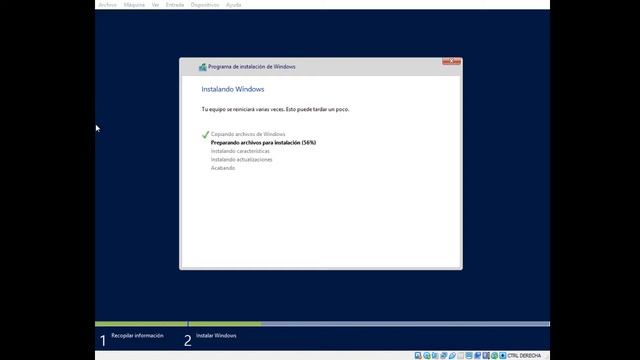Click the 'Instalar Windows' green progress bar

[225, 324]
